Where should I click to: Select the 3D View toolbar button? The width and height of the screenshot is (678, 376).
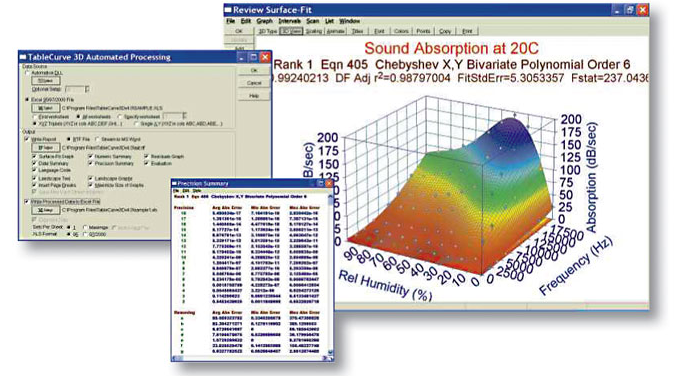(x=291, y=31)
